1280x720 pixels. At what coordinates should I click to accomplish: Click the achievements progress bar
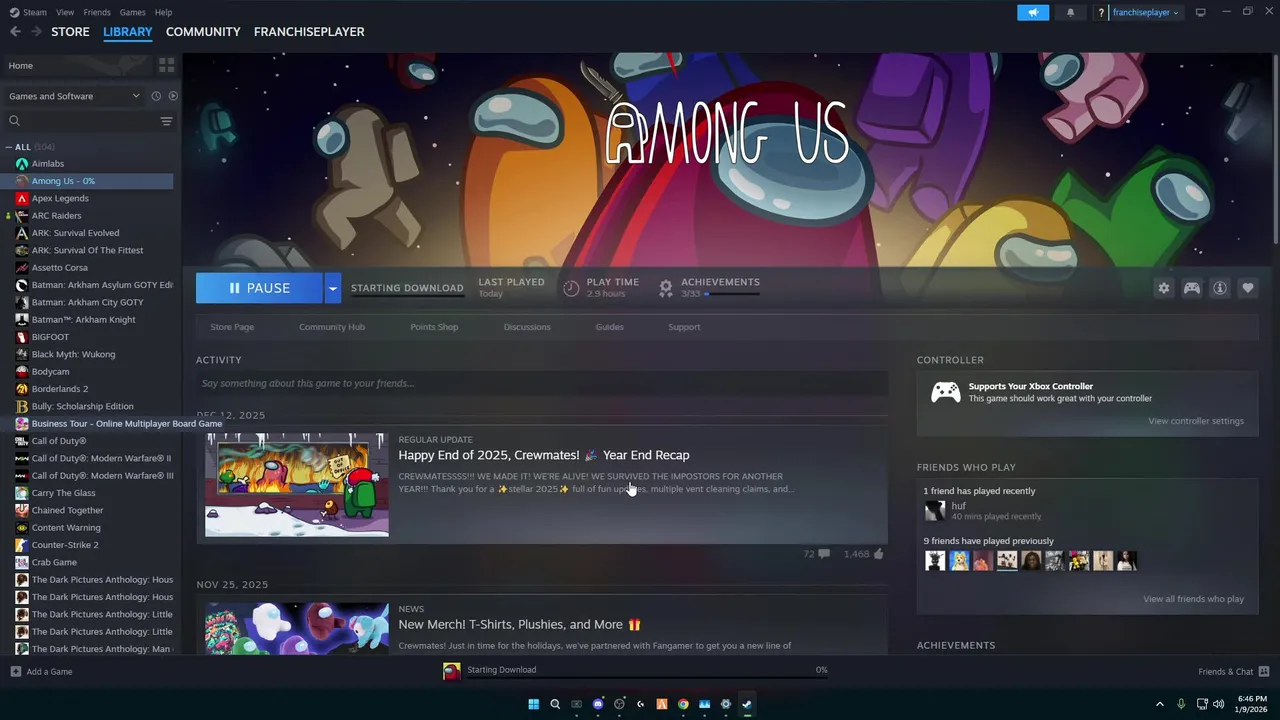[733, 294]
